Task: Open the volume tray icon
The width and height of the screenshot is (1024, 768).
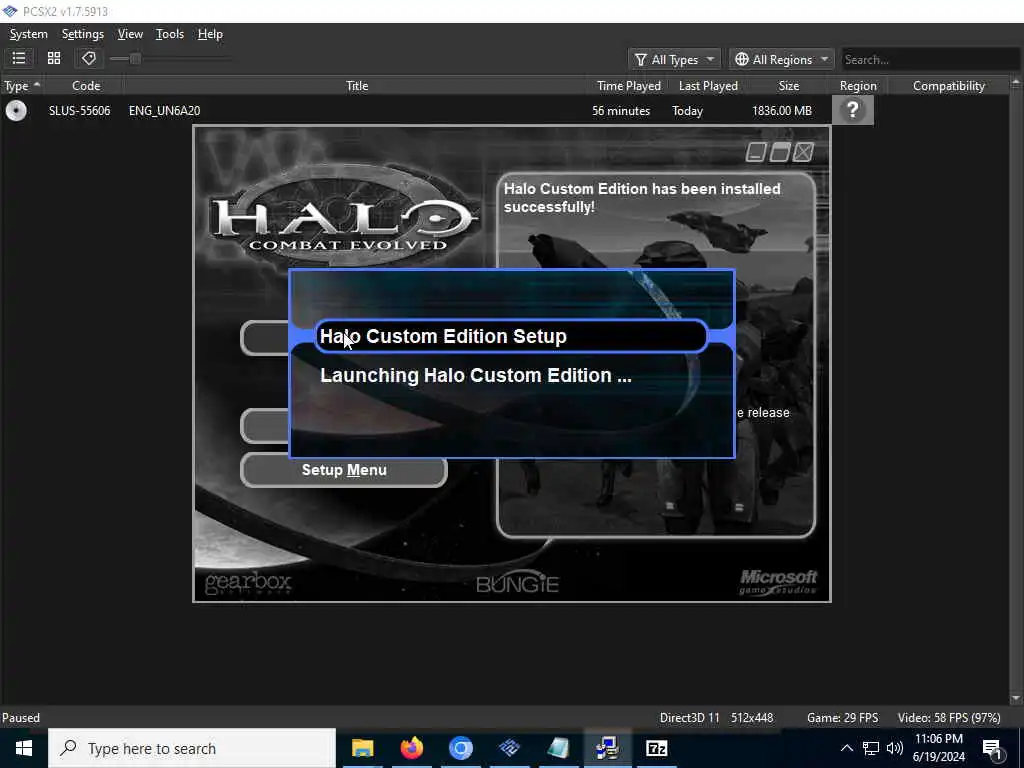Action: pos(895,748)
